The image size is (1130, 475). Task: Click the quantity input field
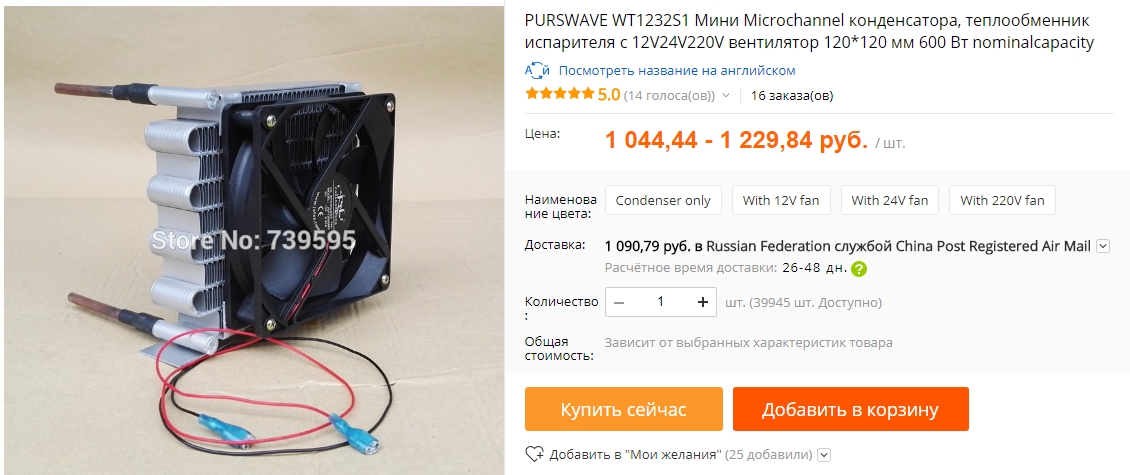point(661,302)
